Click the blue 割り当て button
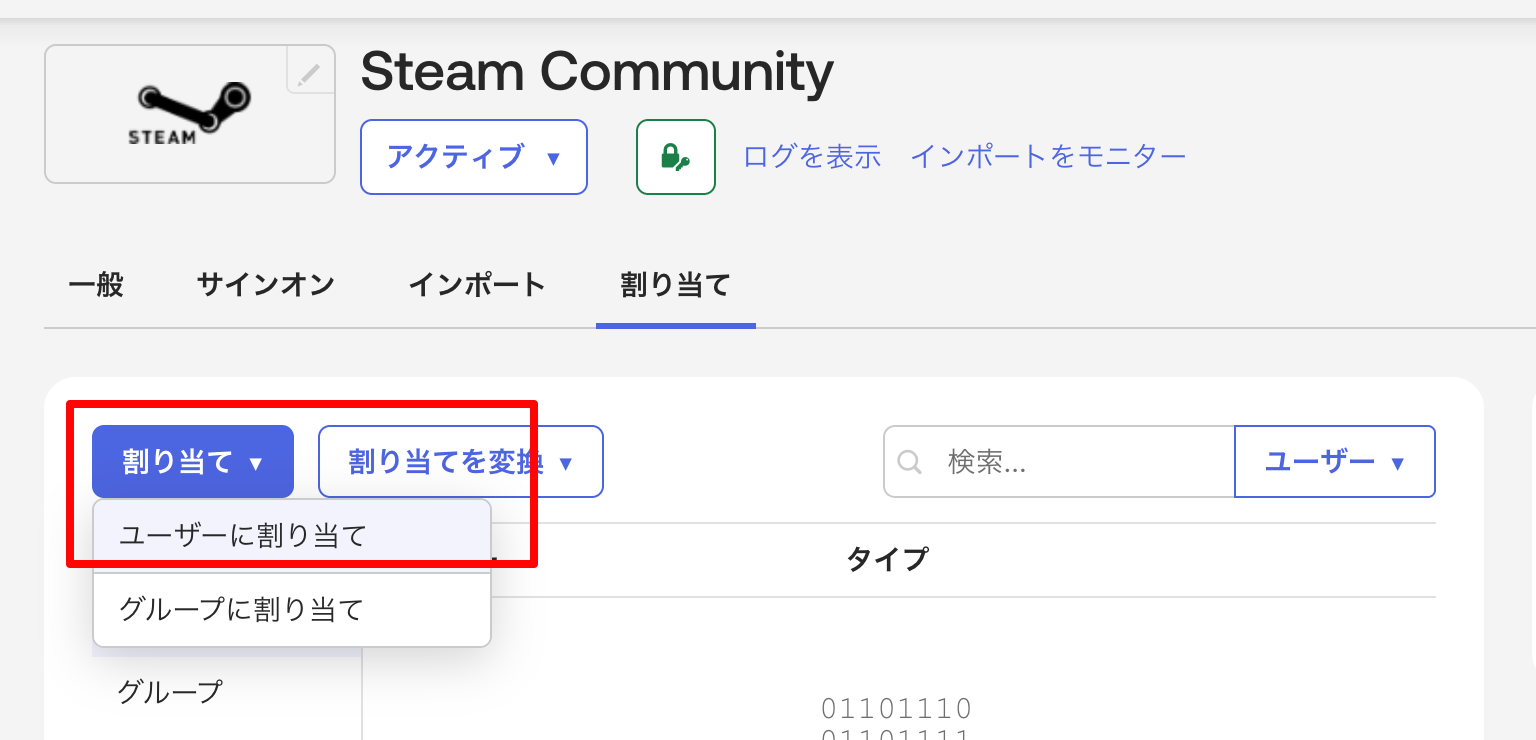 pyautogui.click(x=192, y=461)
